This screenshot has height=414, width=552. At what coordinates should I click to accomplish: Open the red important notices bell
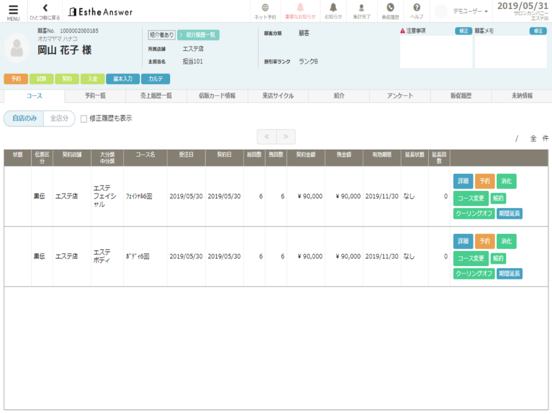(300, 7)
